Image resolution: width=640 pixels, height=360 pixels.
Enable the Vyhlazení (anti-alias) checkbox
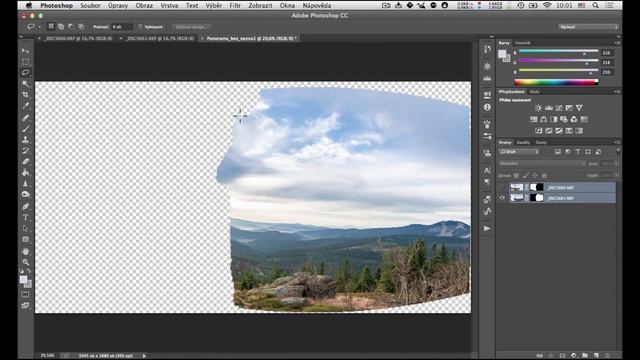point(140,27)
